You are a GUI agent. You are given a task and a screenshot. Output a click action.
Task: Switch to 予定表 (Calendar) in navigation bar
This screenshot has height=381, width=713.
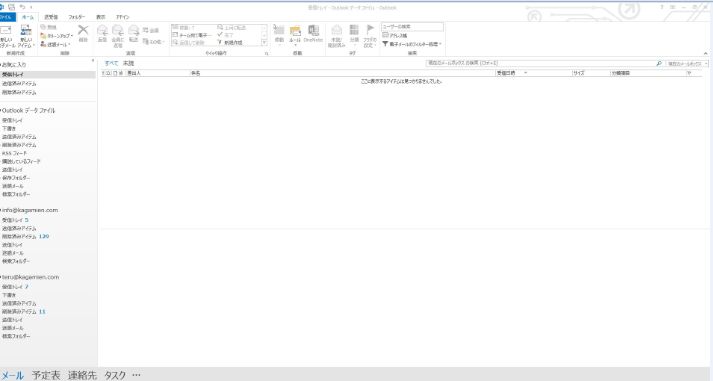46,375
